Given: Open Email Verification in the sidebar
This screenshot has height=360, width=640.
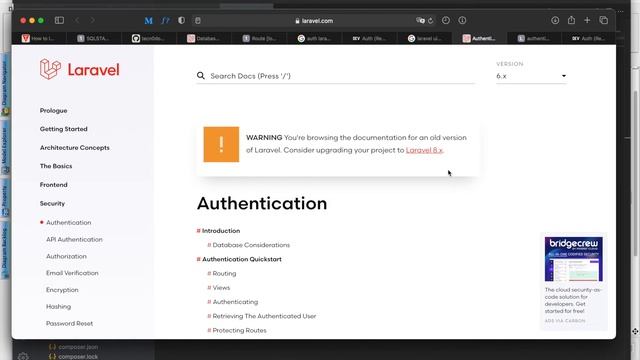Looking at the screenshot, I should coord(72,273).
